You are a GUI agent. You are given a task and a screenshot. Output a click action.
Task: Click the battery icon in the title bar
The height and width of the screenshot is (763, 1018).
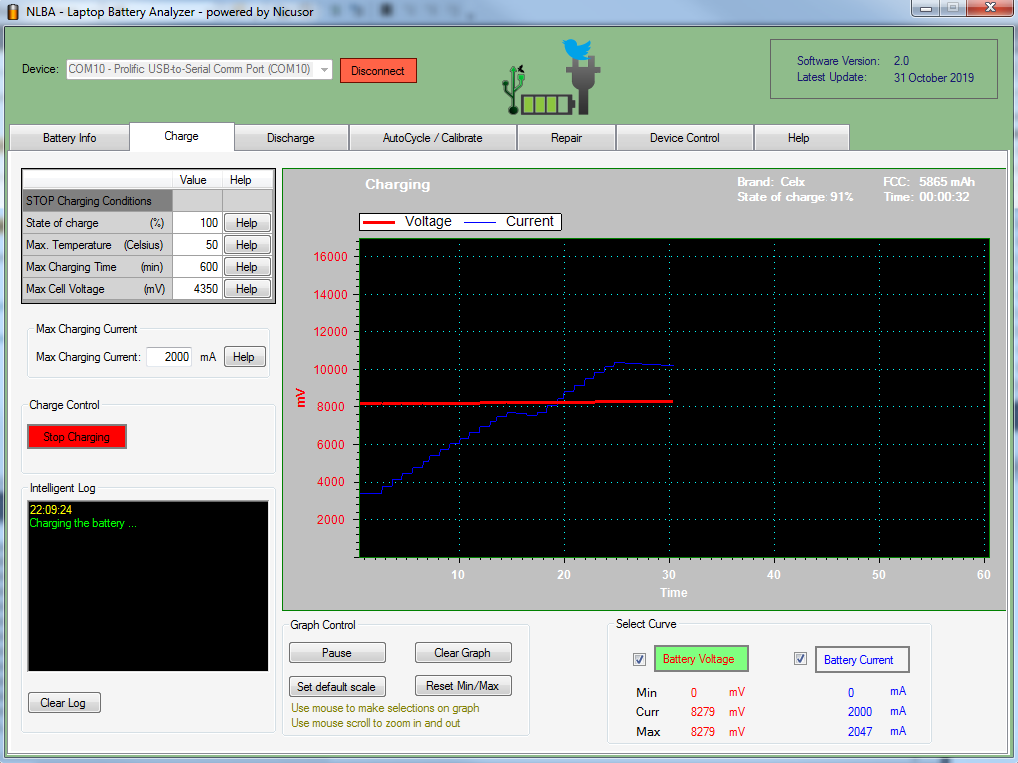13,9
